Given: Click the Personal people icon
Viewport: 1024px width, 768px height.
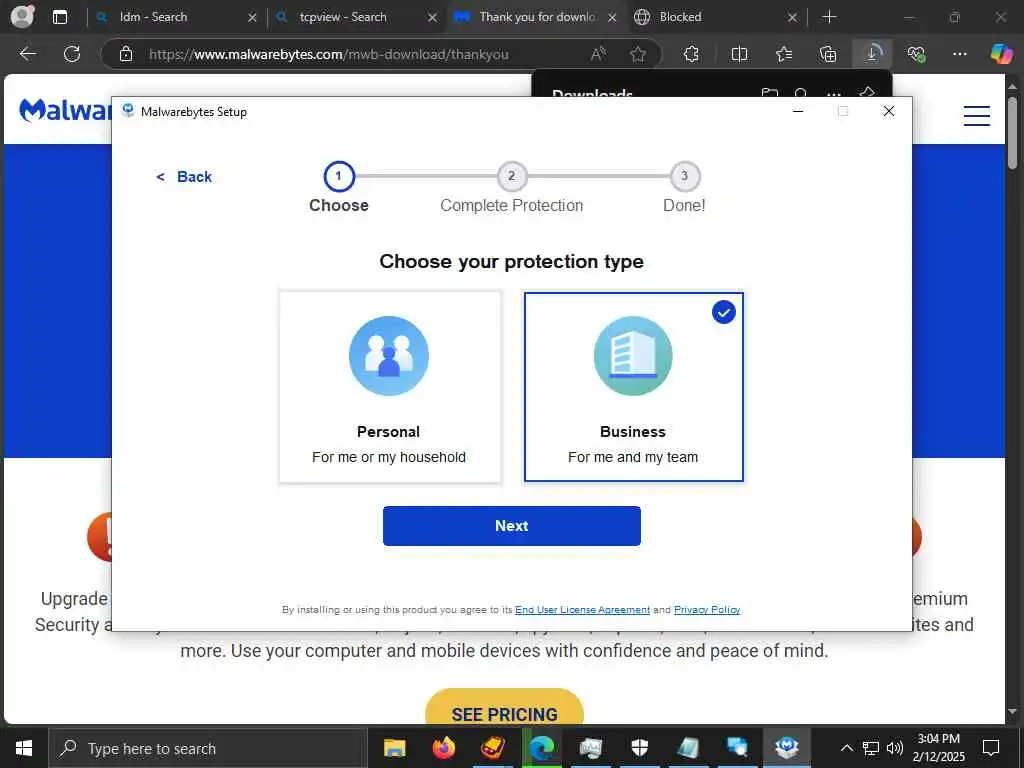Looking at the screenshot, I should 389,356.
